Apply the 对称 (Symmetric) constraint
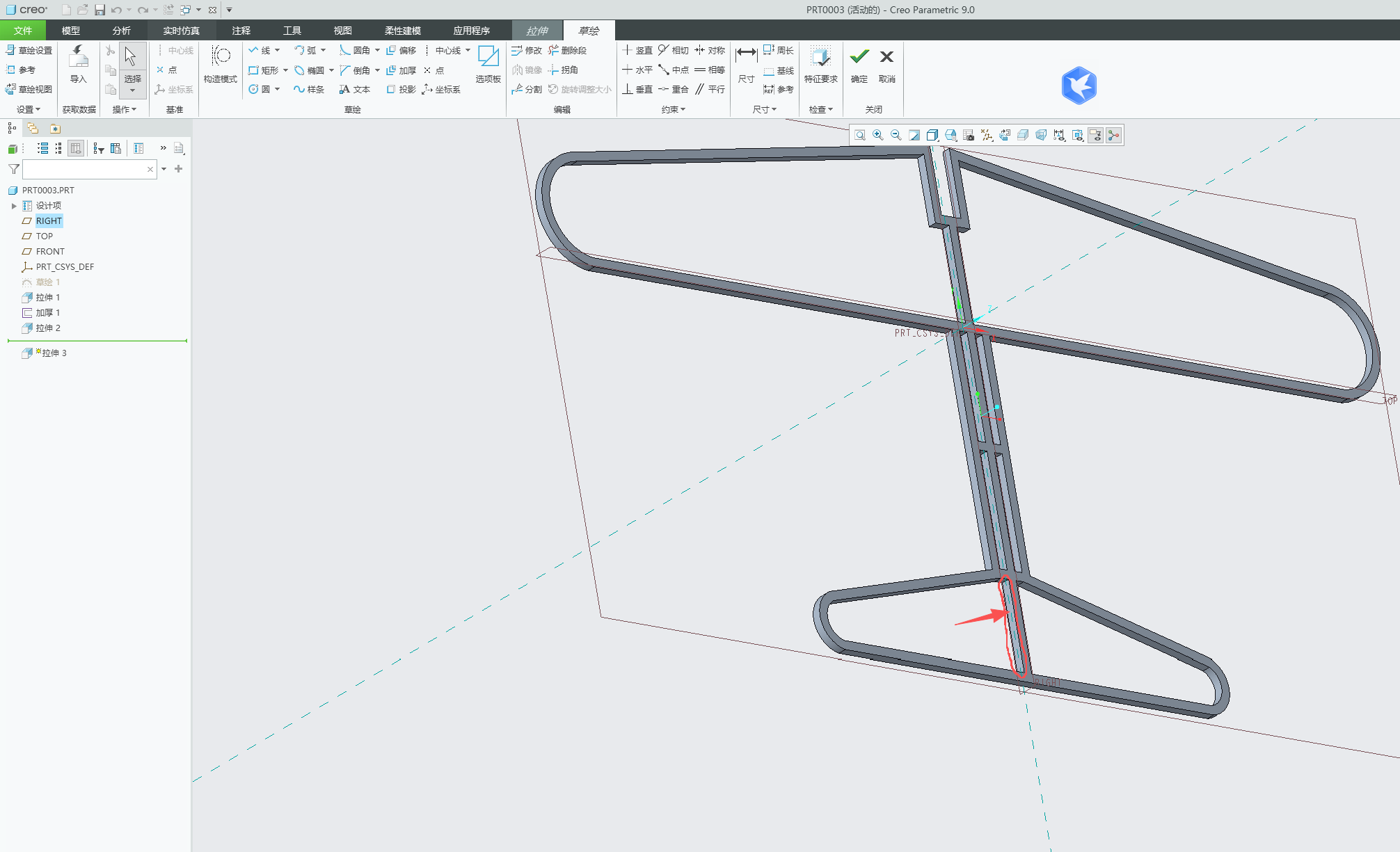This screenshot has height=852, width=1400. 710,51
